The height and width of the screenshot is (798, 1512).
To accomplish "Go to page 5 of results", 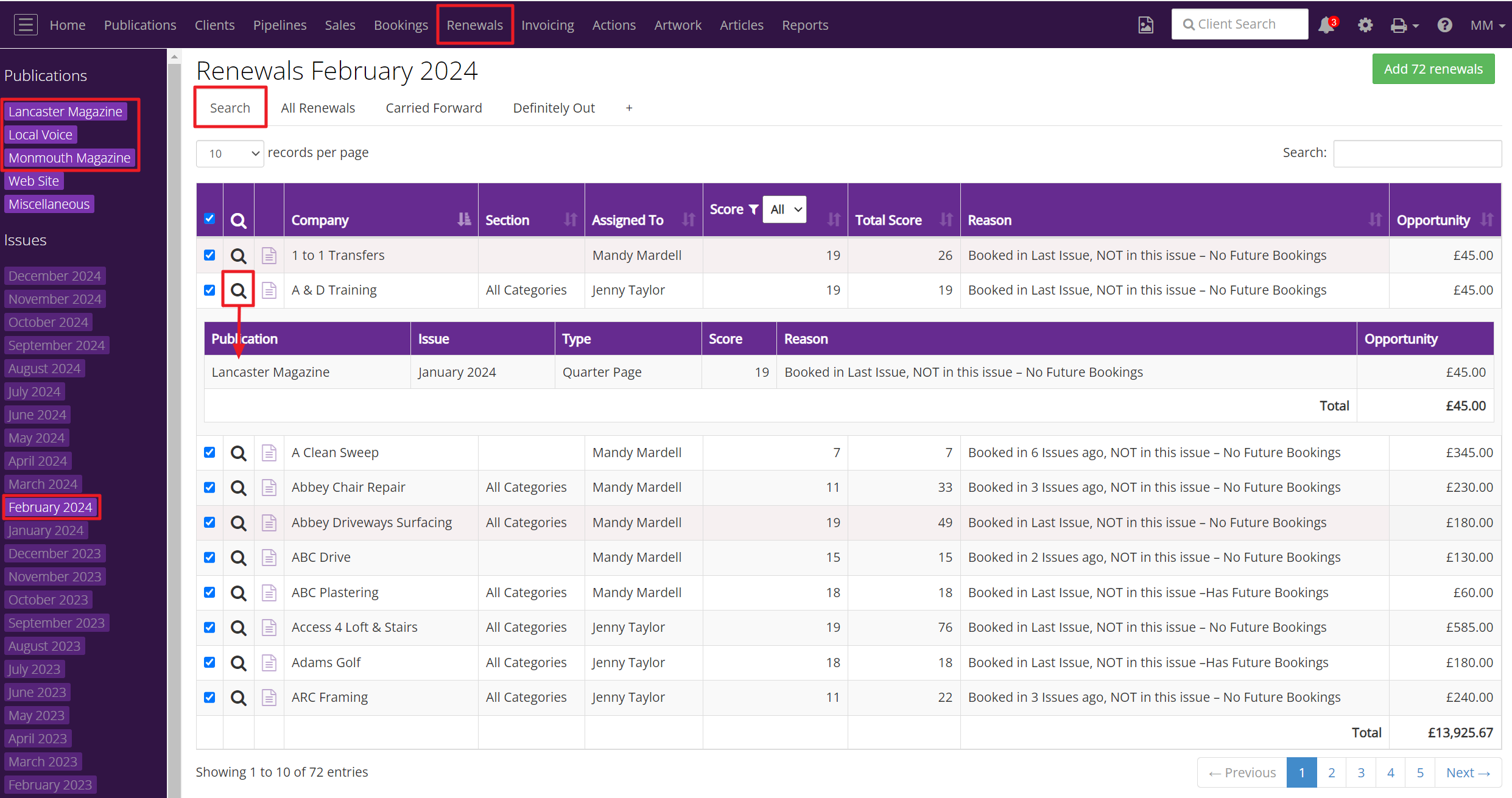I will pos(1420,772).
